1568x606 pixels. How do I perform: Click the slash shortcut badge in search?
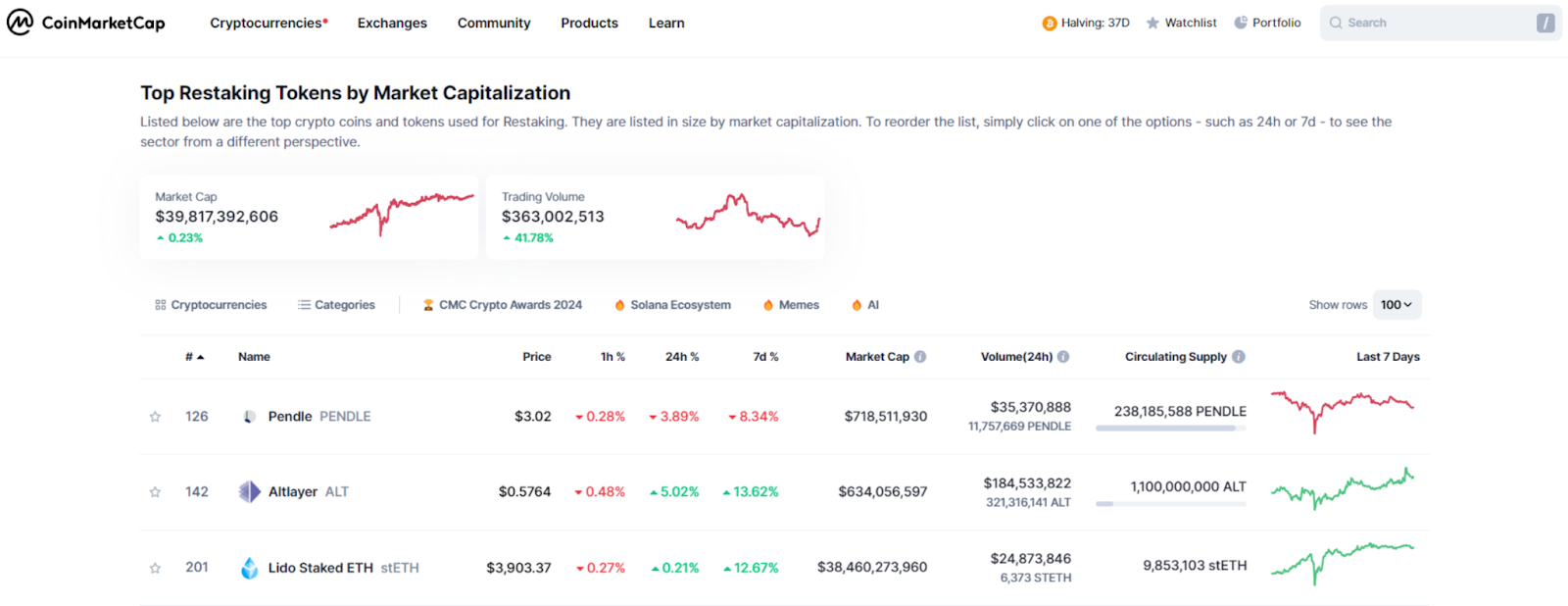1545,23
